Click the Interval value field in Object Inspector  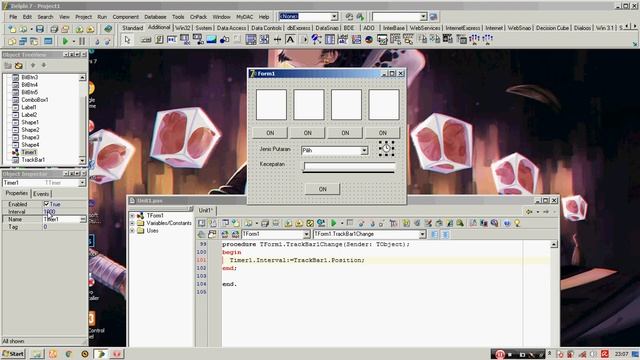tap(64, 211)
